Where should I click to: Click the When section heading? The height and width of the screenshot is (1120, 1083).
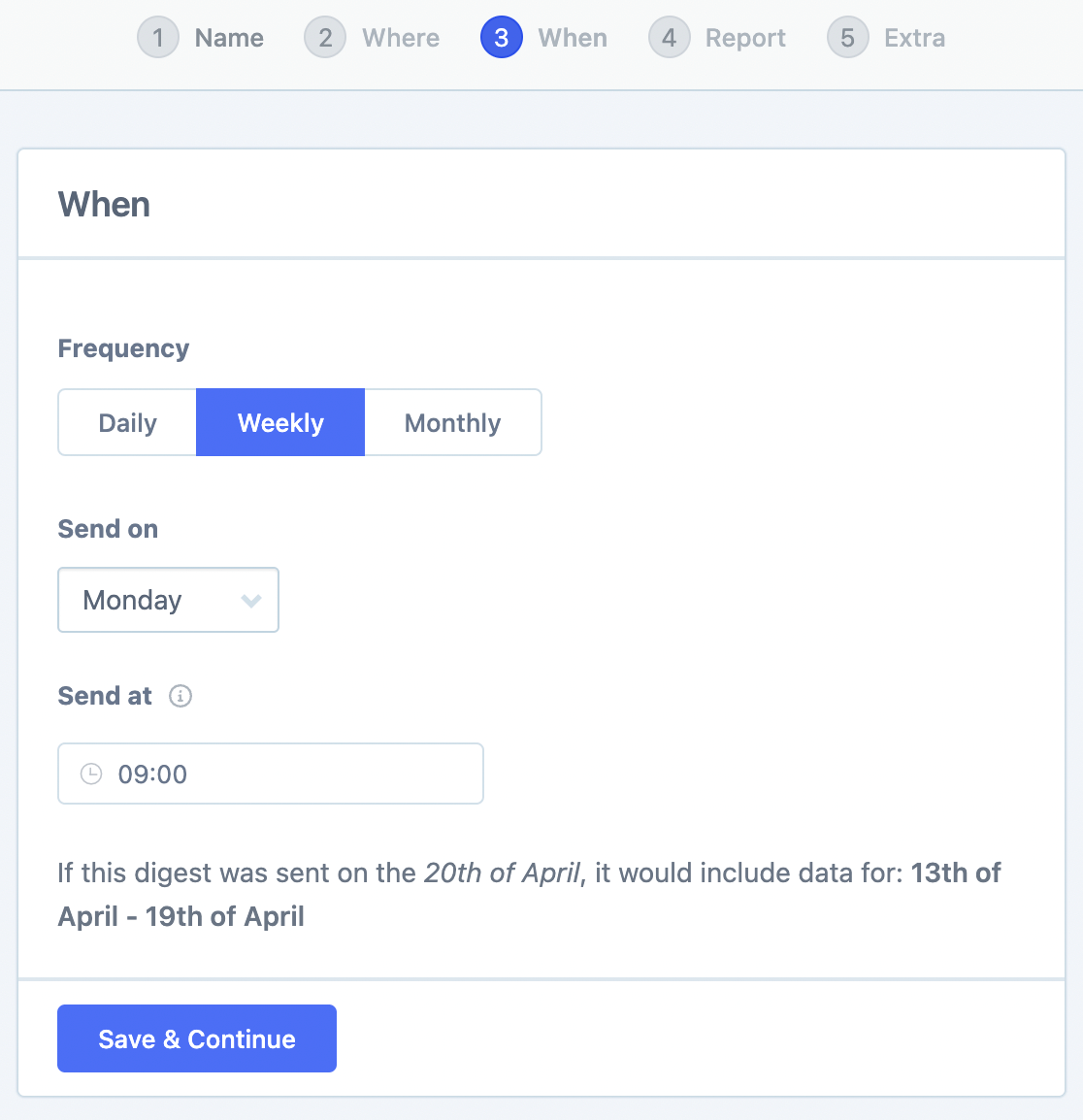pyautogui.click(x=104, y=205)
